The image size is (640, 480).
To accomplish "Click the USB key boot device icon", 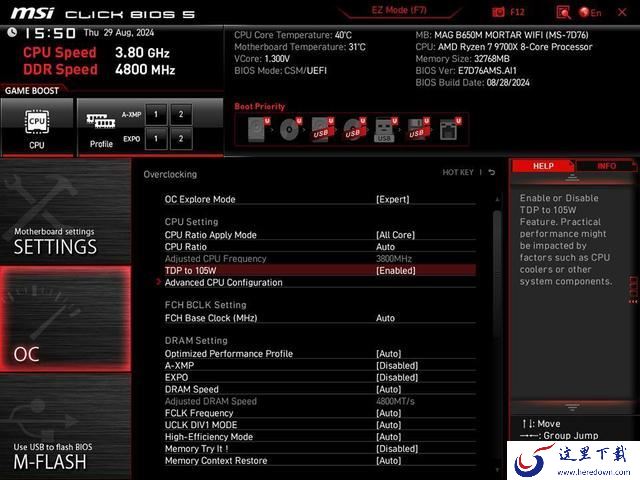I will click(385, 129).
